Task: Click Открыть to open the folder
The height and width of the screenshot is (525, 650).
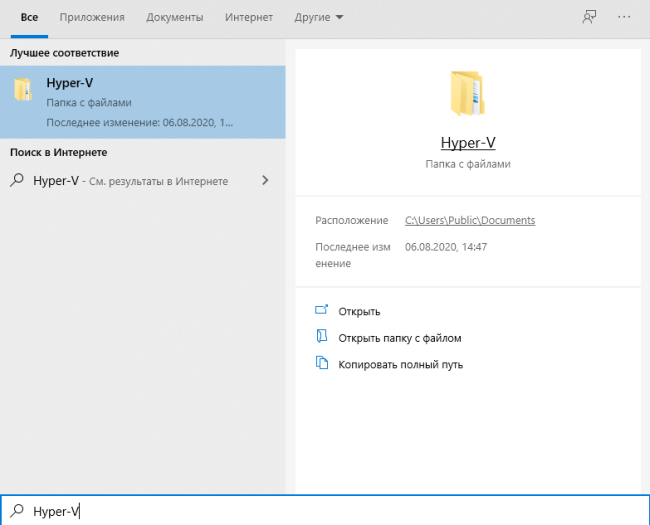Action: [x=359, y=311]
